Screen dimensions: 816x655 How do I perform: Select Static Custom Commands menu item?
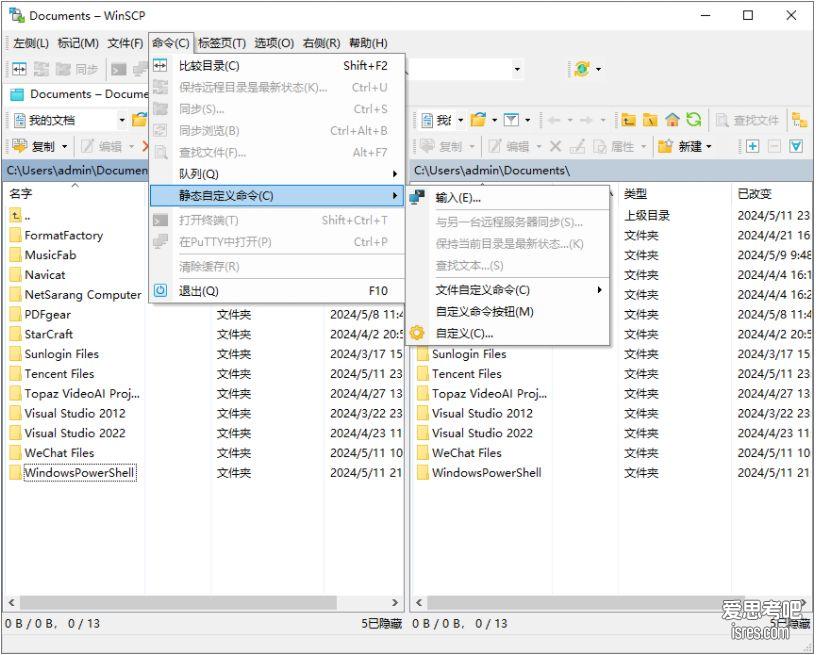tap(277, 196)
